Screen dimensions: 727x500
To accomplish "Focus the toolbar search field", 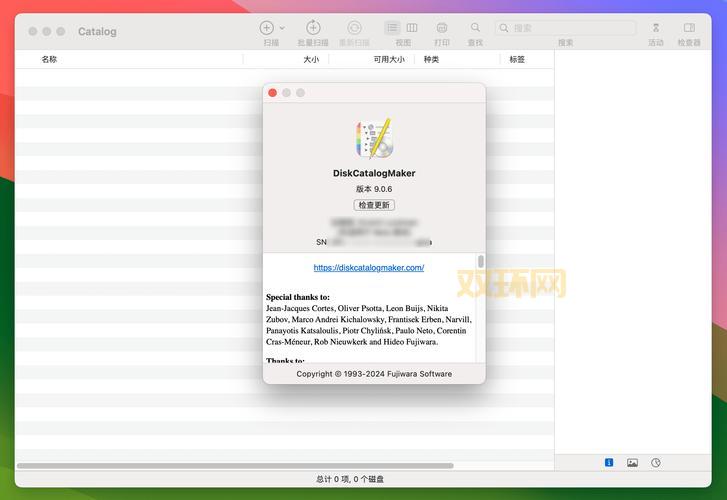I will pyautogui.click(x=565, y=28).
